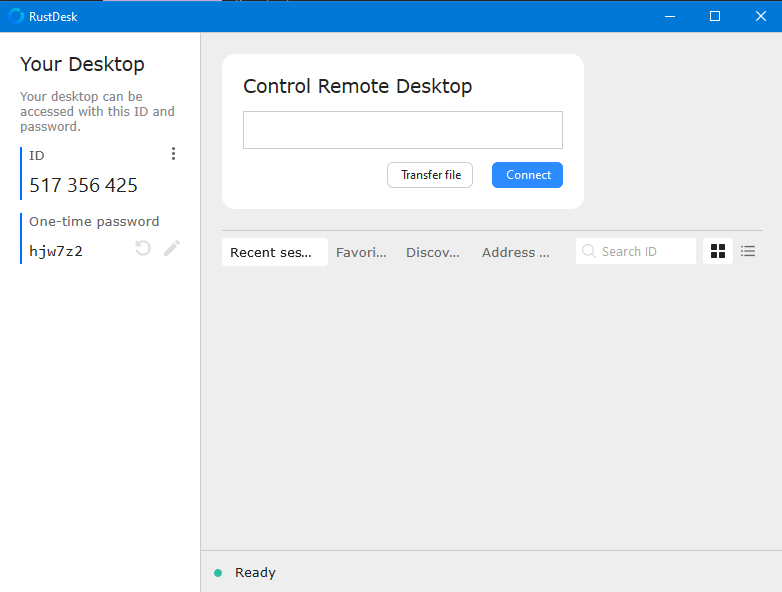Screen dimensions: 782x592
Task: Click the One-time password label
Action: coord(94,221)
